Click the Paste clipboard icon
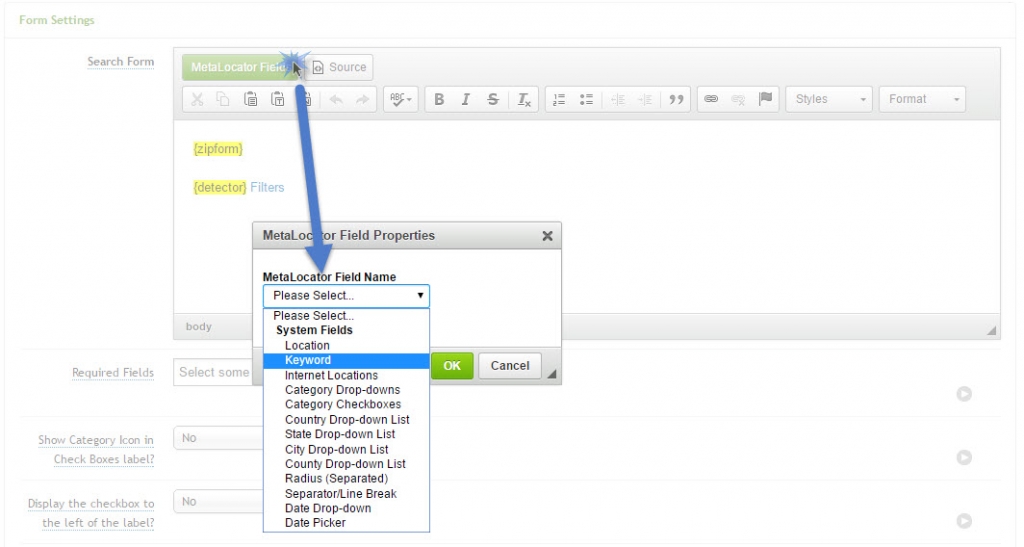 click(250, 99)
